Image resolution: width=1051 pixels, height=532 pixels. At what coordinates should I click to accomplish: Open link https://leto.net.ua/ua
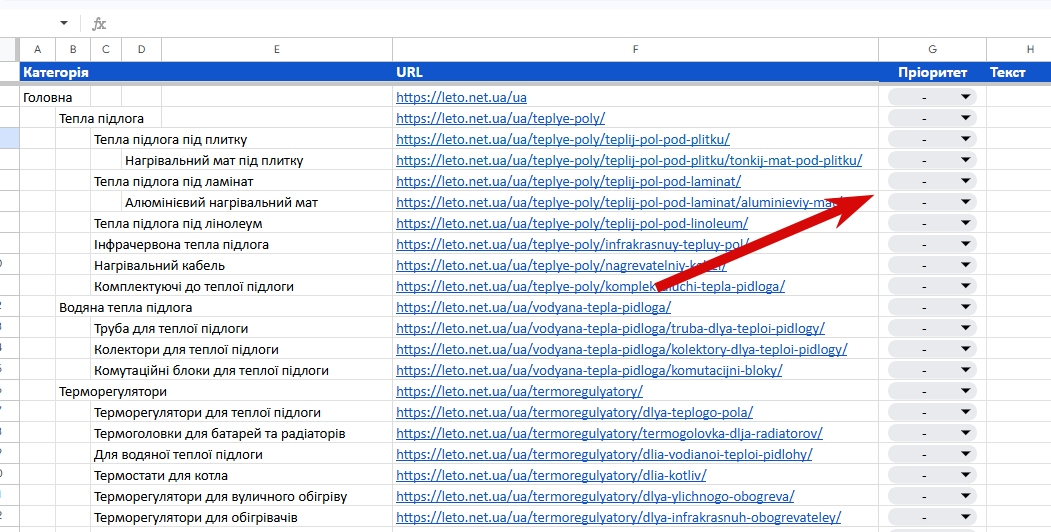click(461, 97)
